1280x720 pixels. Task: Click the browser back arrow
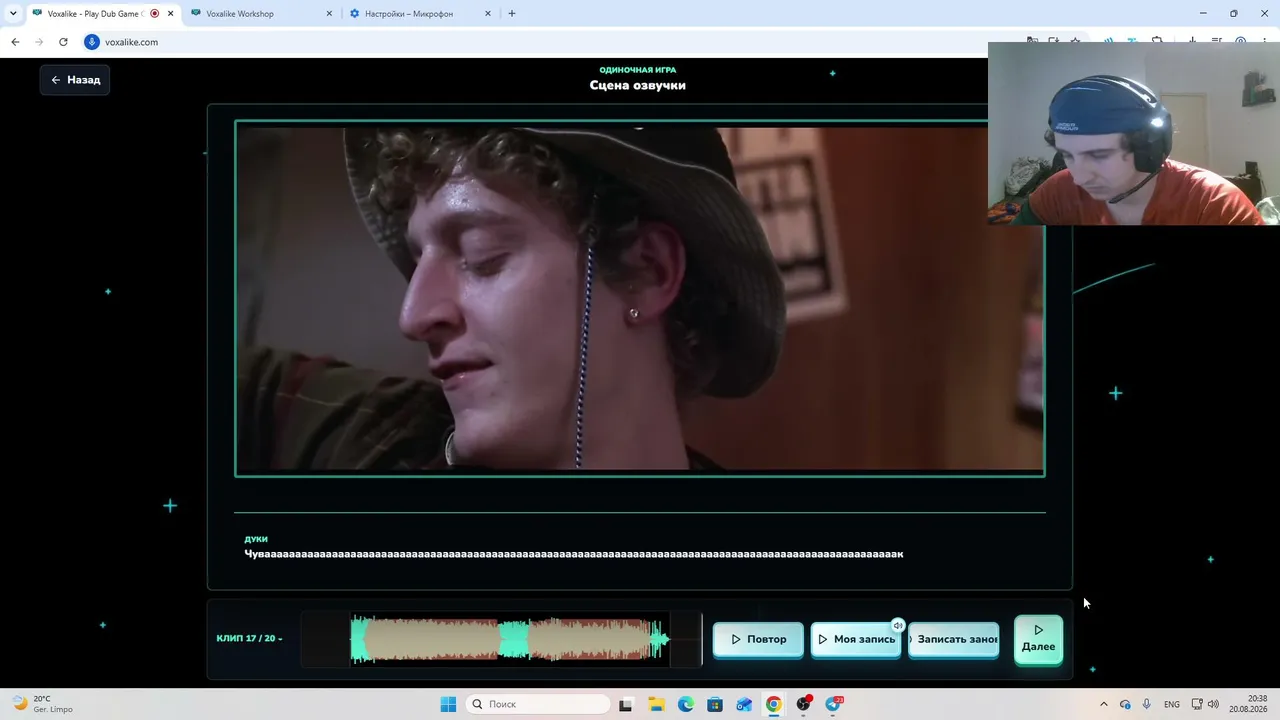[15, 42]
